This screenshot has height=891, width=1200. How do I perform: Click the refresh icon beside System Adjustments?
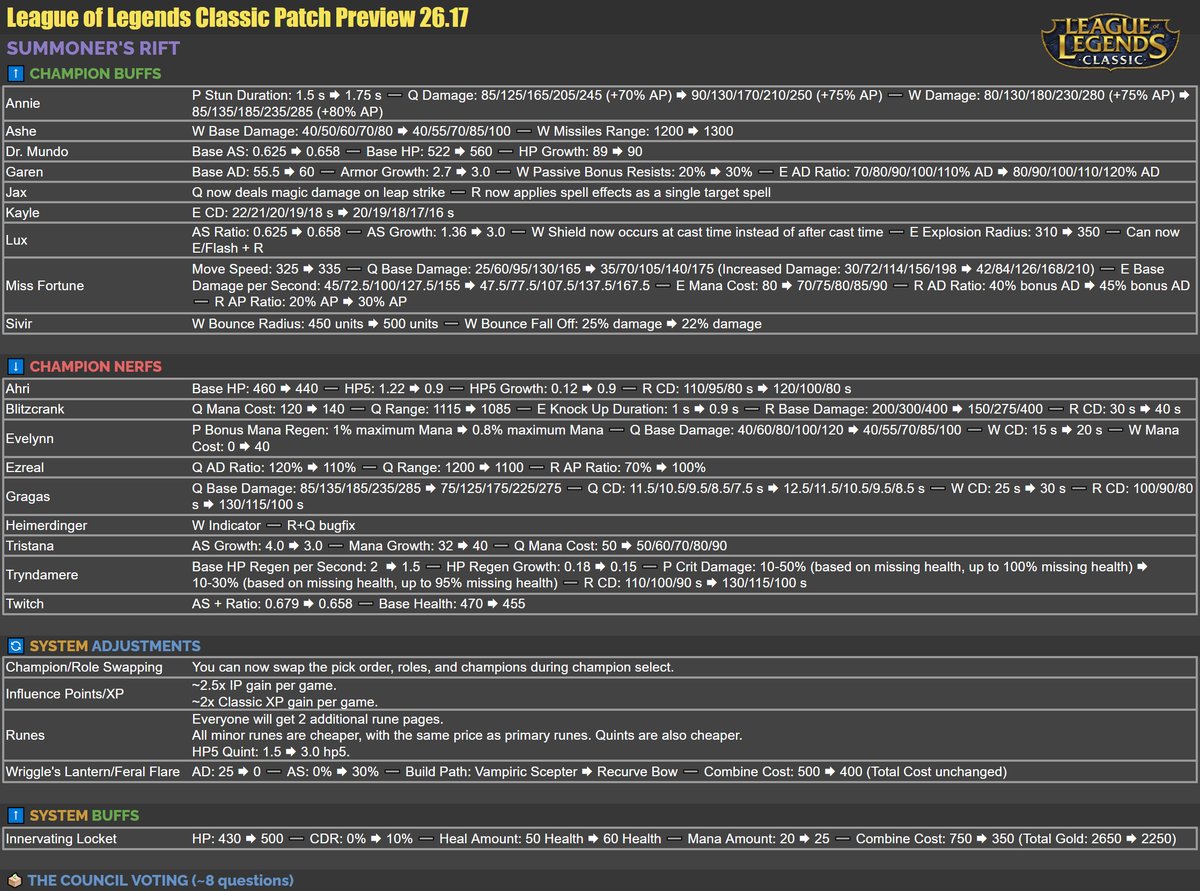15,646
